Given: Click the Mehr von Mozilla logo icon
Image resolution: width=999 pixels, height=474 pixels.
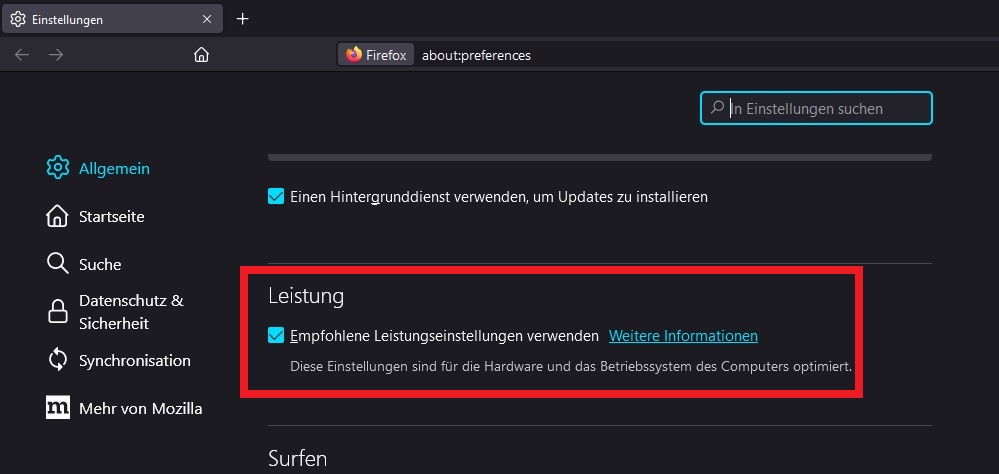Looking at the screenshot, I should click(x=58, y=408).
